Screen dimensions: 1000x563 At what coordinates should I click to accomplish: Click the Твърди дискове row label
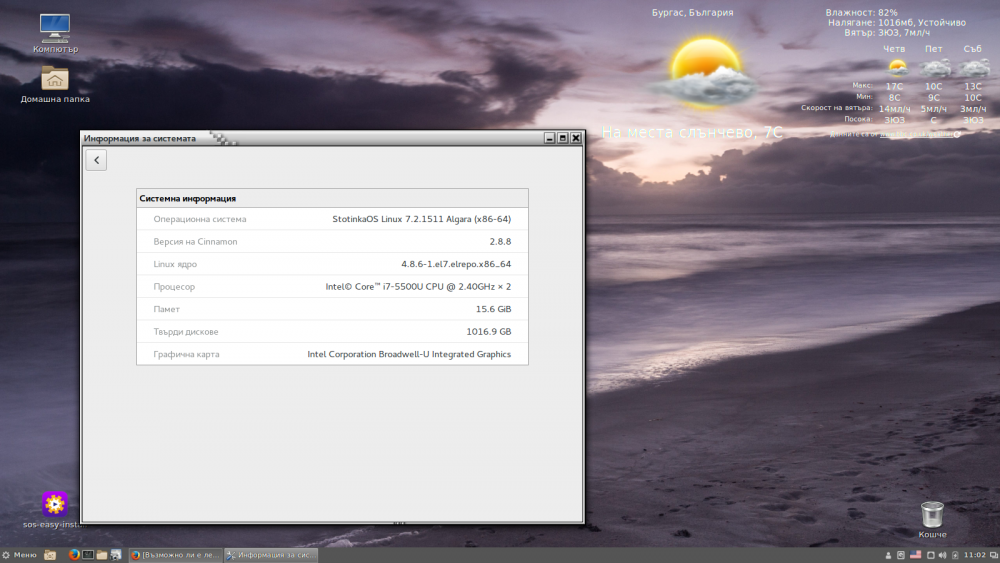(186, 332)
